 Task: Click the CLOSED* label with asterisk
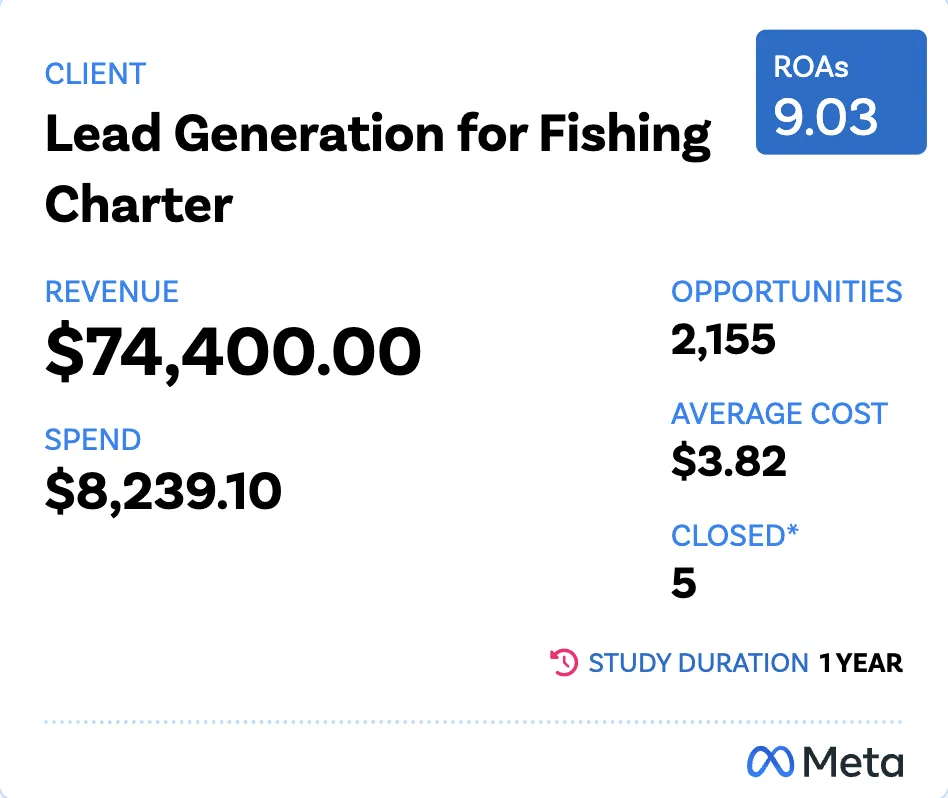[735, 536]
